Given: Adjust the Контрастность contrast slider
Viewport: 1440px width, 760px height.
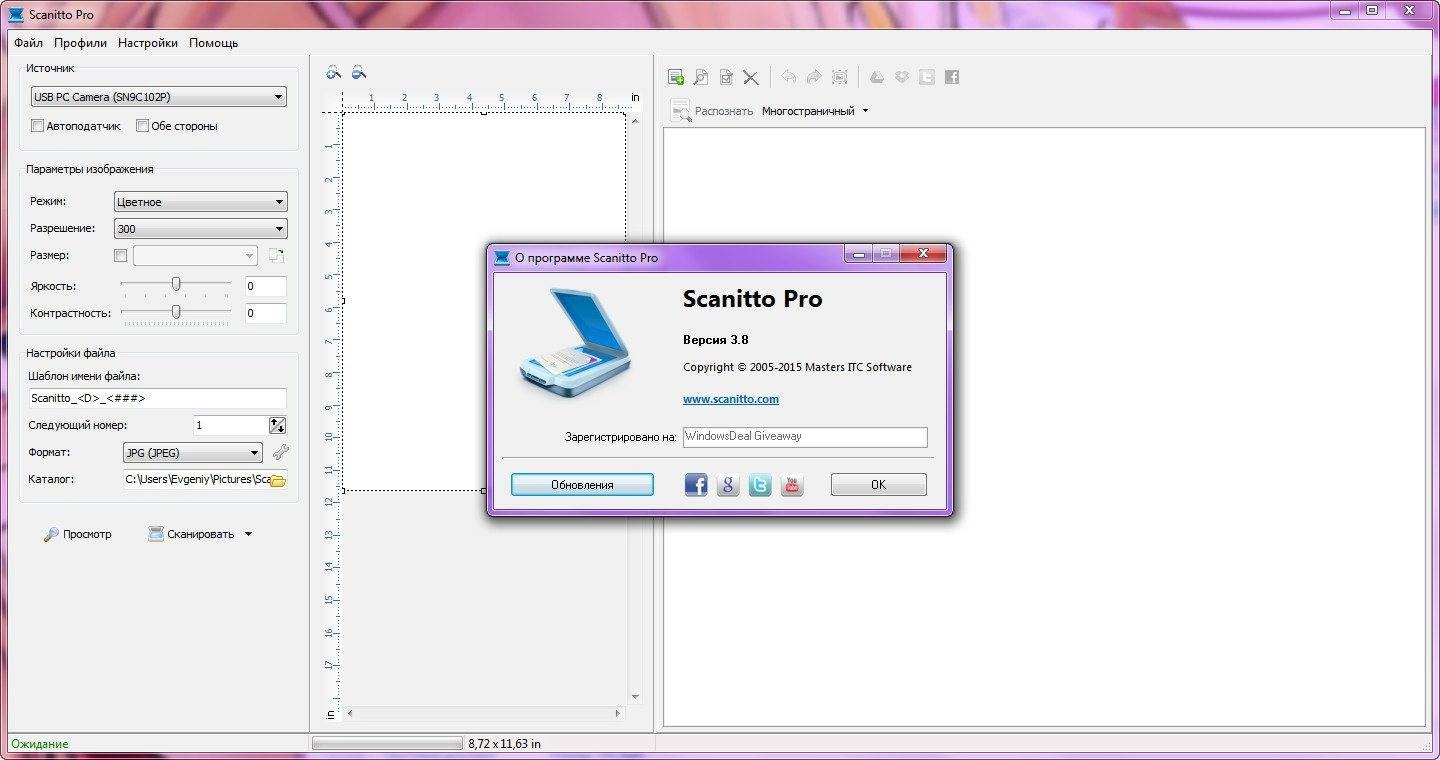Looking at the screenshot, I should tap(176, 313).
